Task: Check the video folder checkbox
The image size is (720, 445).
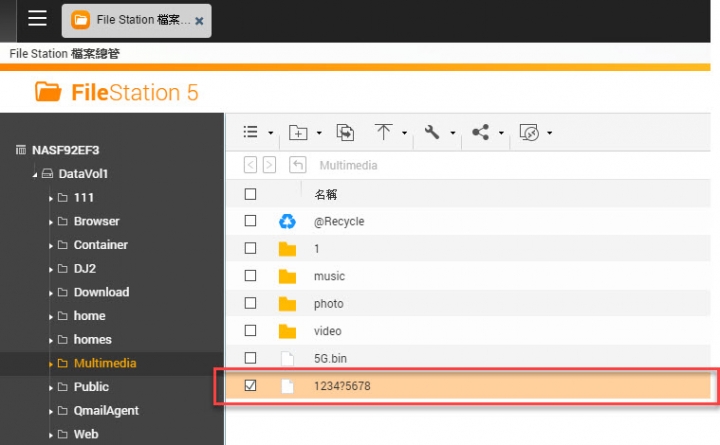Action: 250,331
